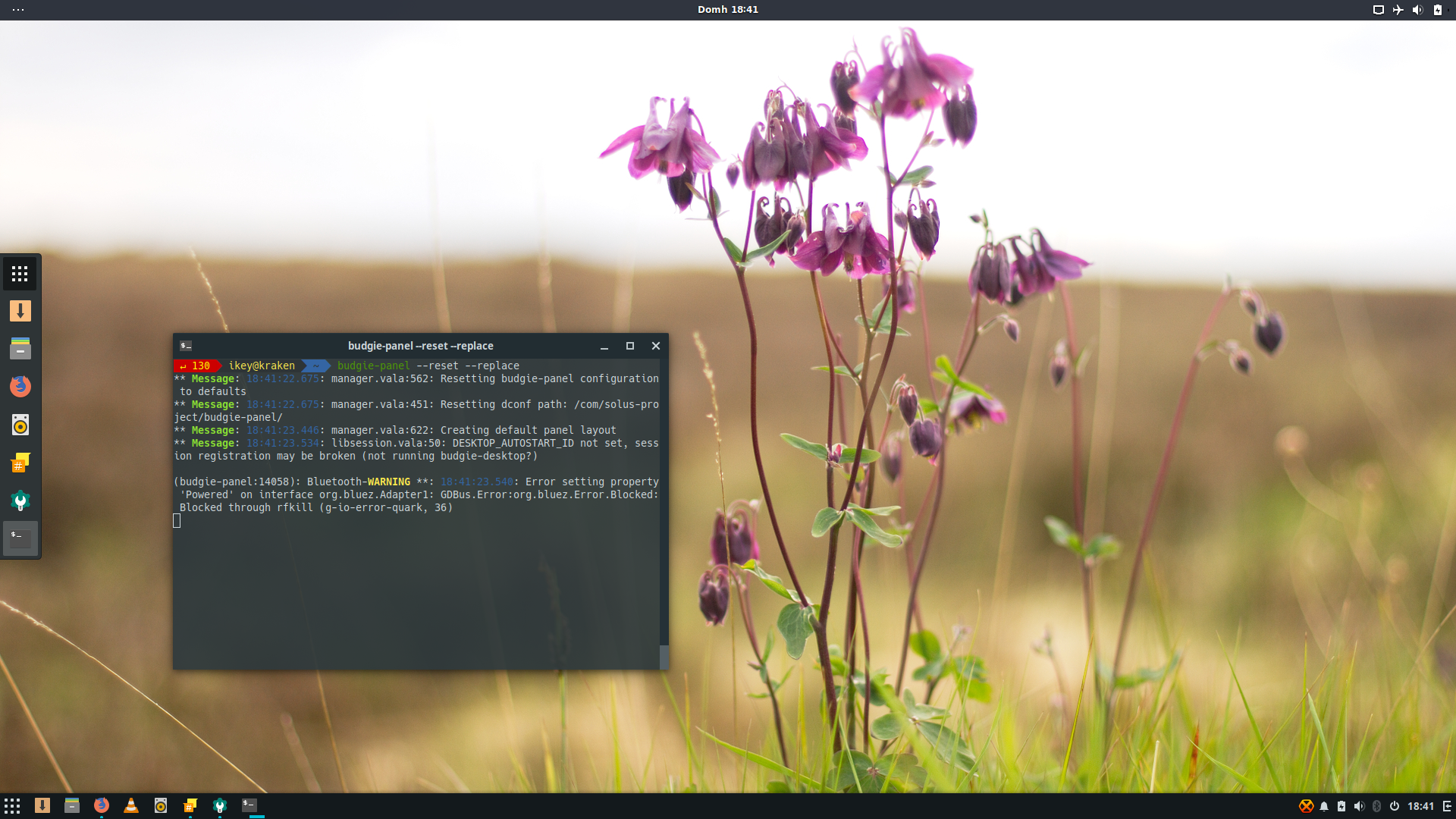Click the 18:41 clock on the bottom panel

point(1421,806)
